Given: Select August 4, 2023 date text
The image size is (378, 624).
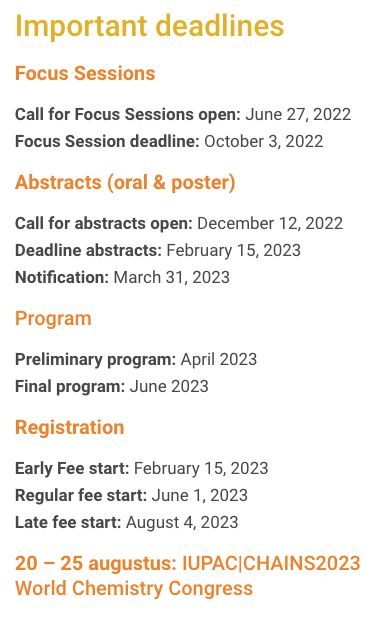Looking at the screenshot, I should pos(182,523).
